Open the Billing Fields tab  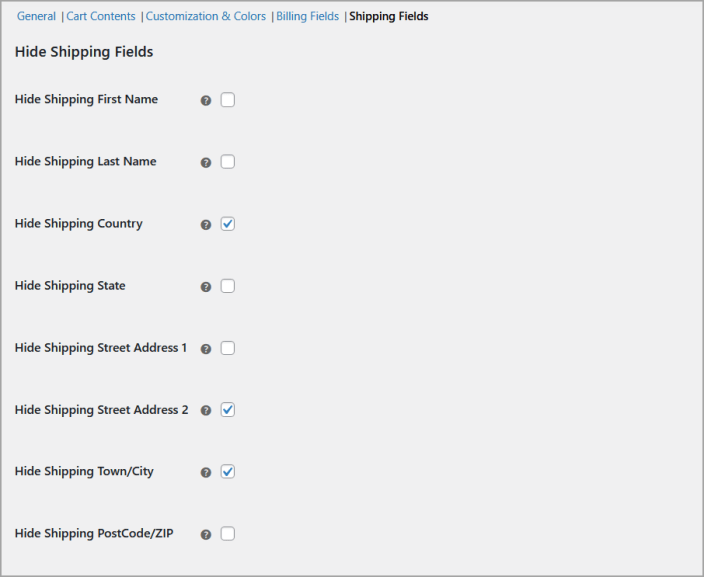click(308, 17)
